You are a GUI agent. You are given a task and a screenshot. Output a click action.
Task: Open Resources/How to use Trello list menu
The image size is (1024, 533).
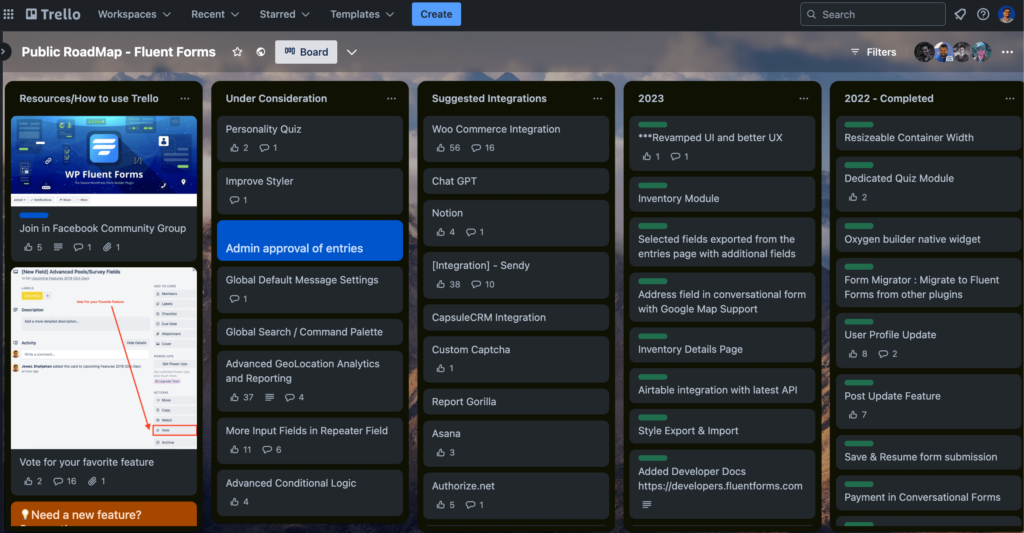[185, 99]
